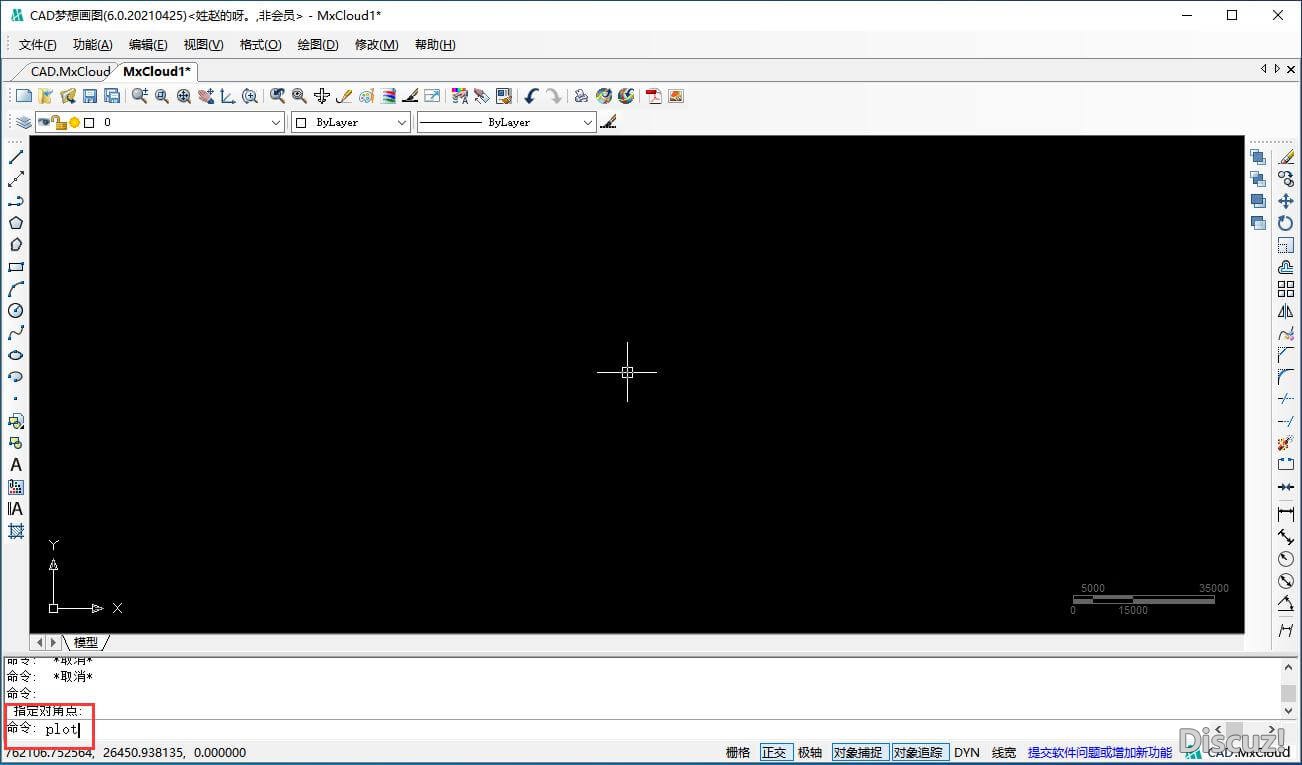
Task: Click the Pan hand icon
Action: click(206, 96)
